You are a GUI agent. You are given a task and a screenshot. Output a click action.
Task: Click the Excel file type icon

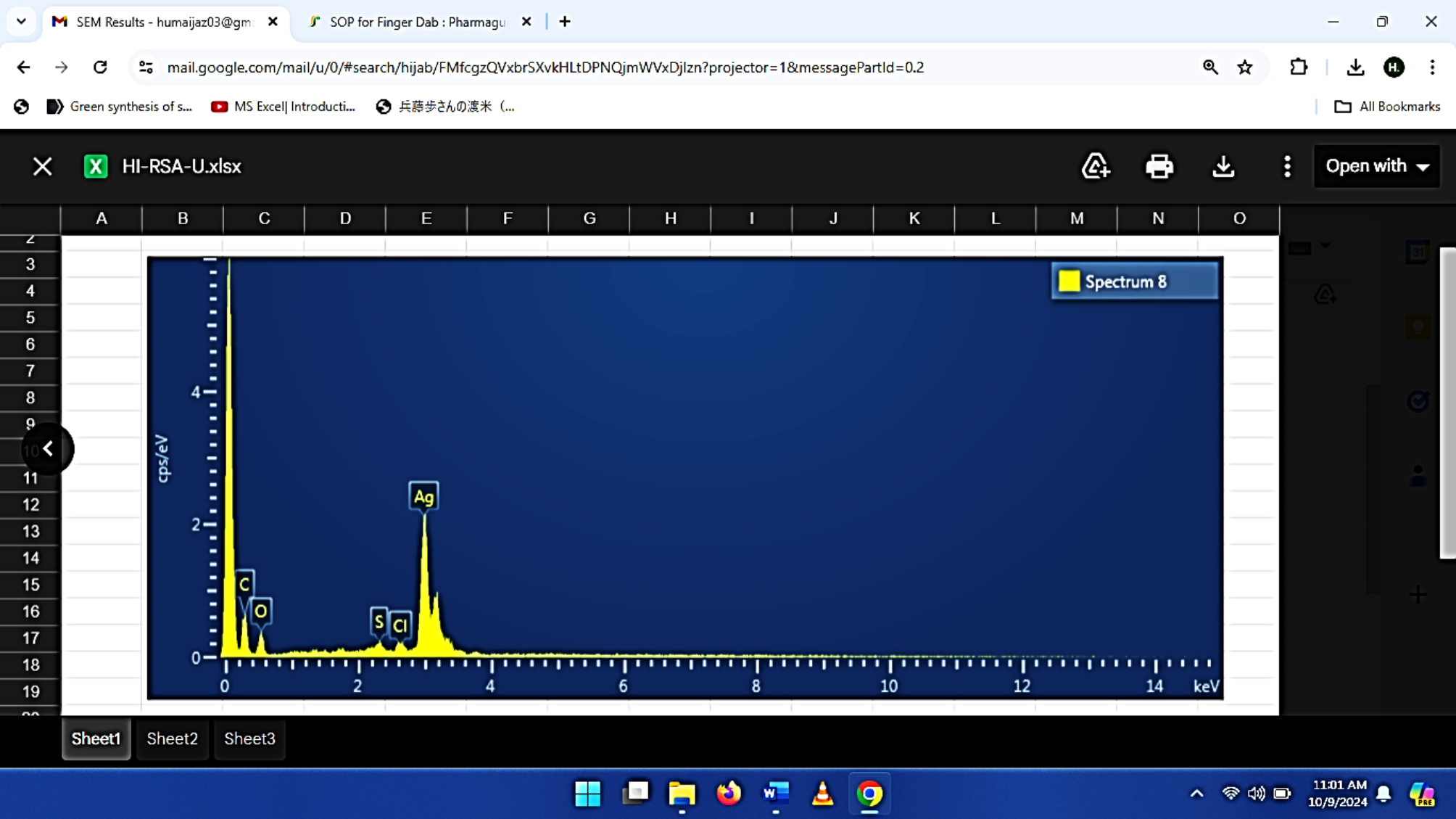[96, 166]
